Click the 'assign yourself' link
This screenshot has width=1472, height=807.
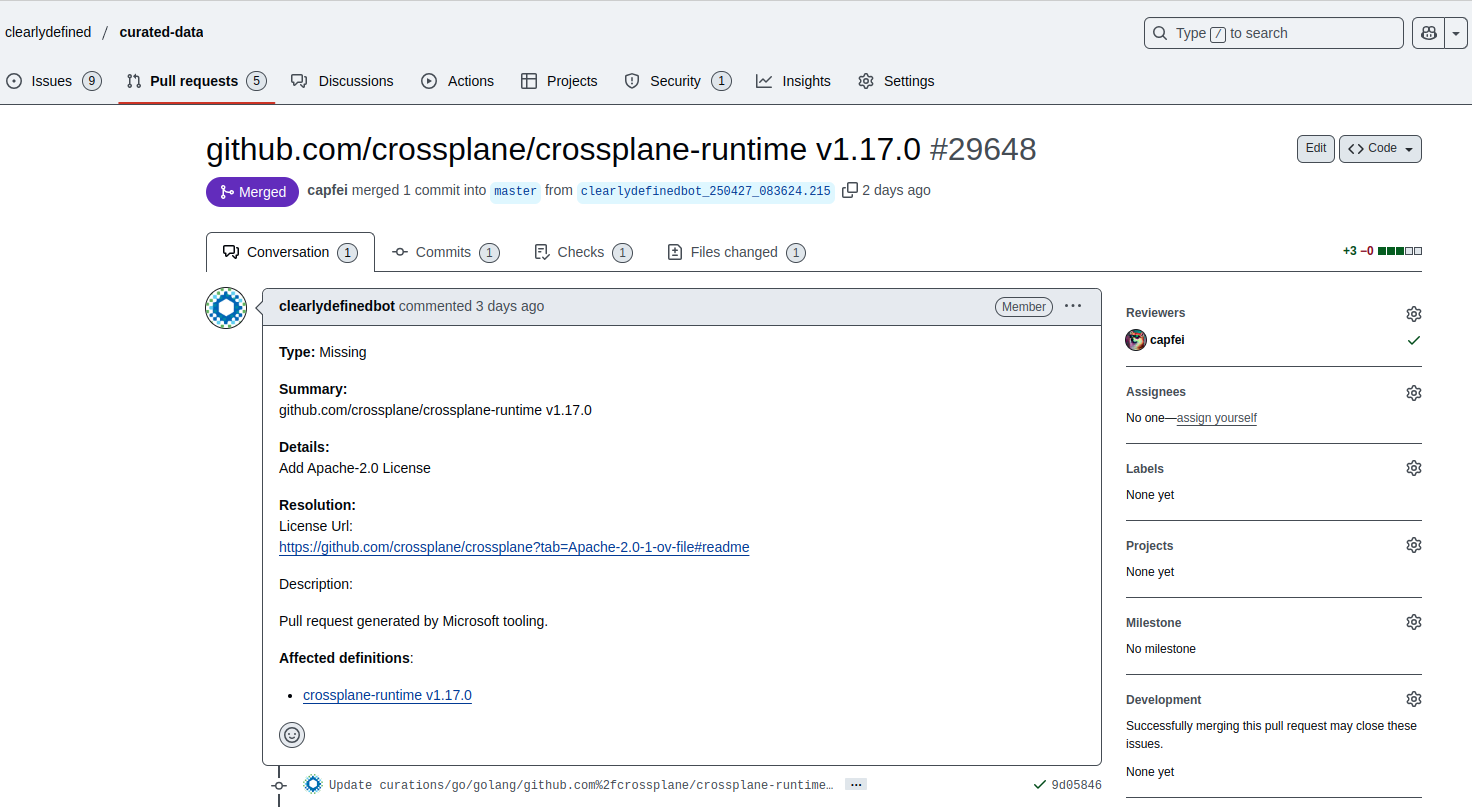click(1217, 418)
